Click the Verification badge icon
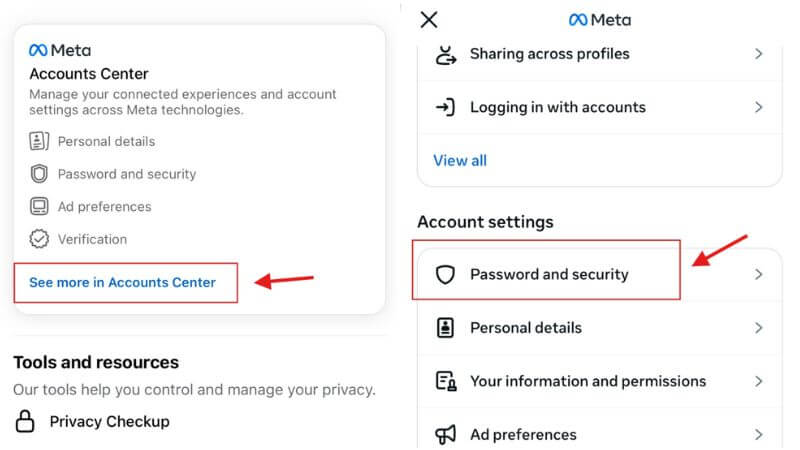The image size is (800, 450). 39,239
